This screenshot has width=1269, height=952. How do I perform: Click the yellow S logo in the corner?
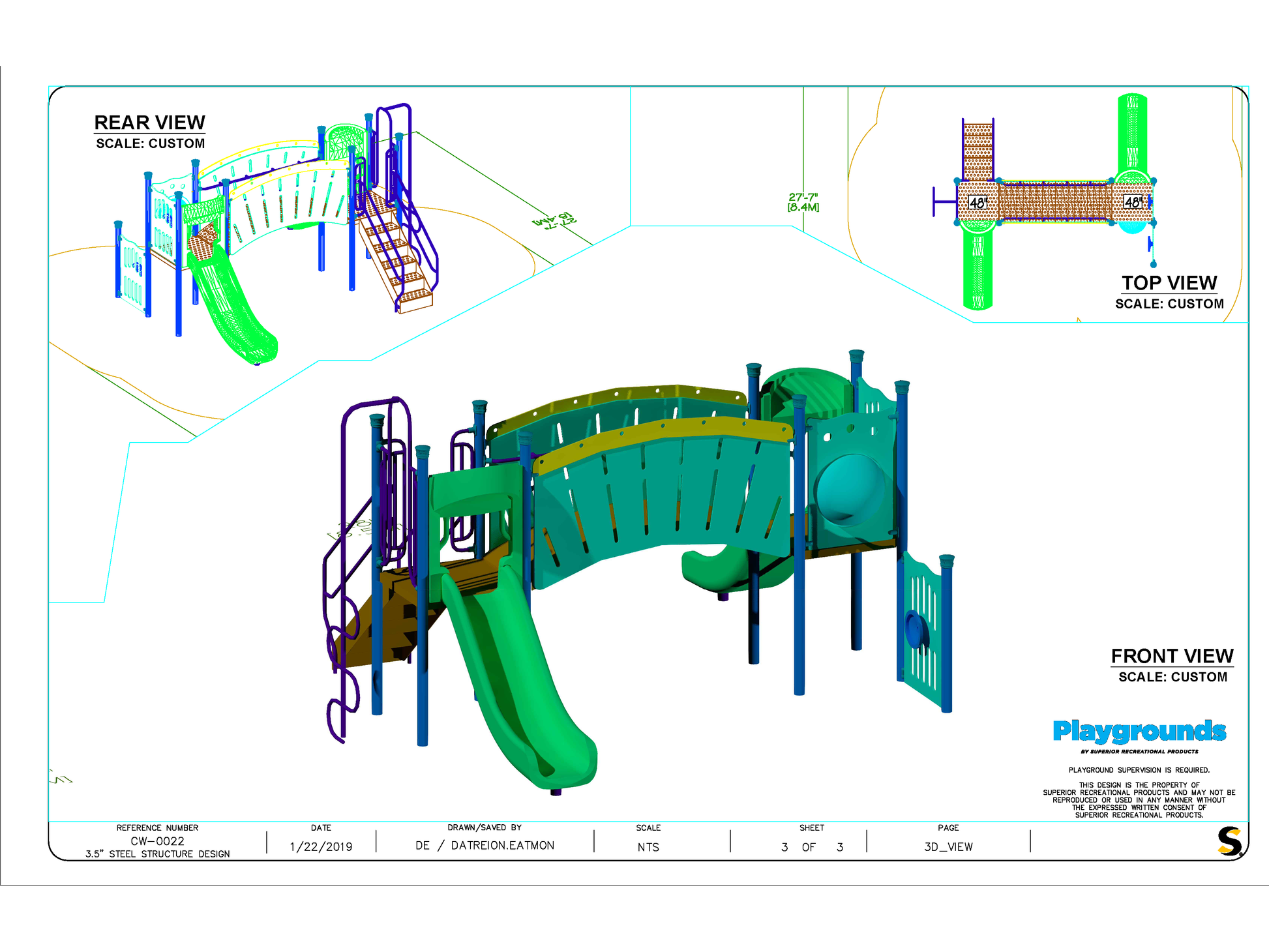1229,840
